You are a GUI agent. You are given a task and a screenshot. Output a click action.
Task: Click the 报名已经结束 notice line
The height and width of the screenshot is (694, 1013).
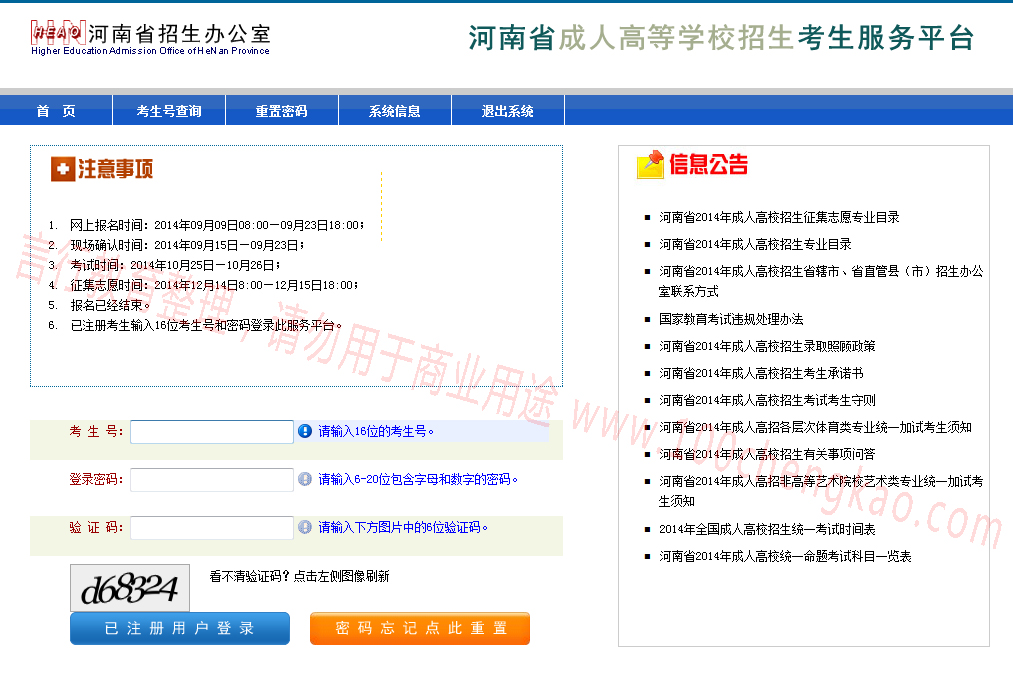tap(110, 305)
